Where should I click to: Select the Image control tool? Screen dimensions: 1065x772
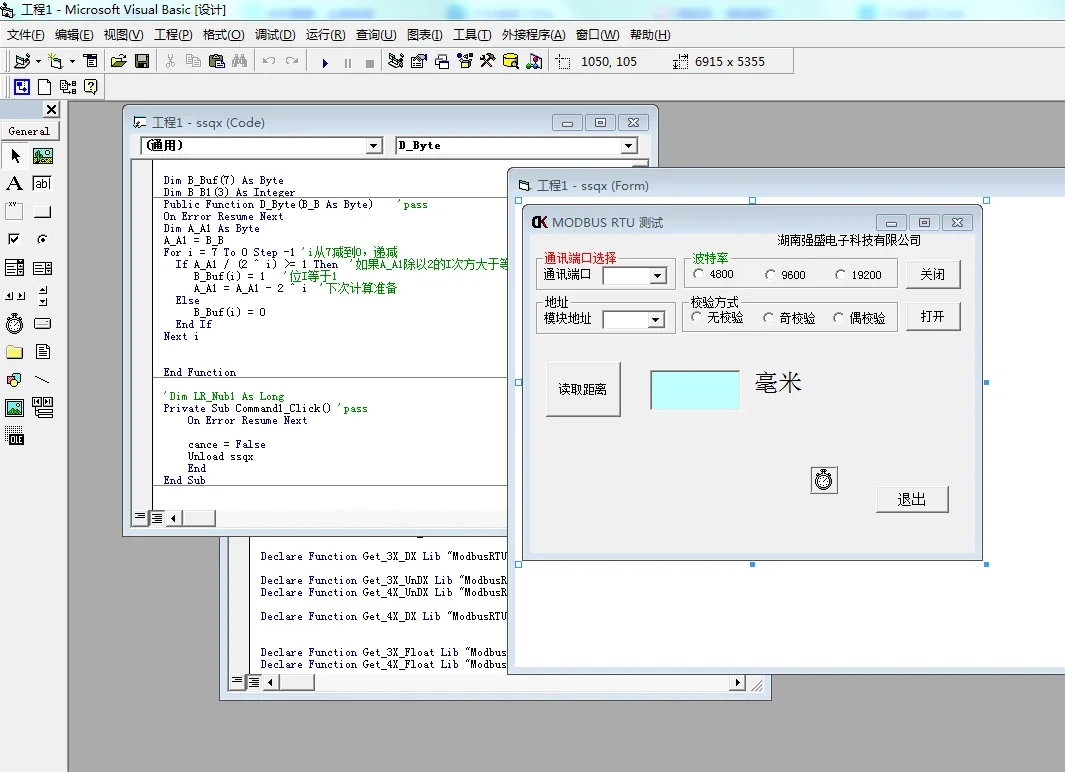click(15, 408)
